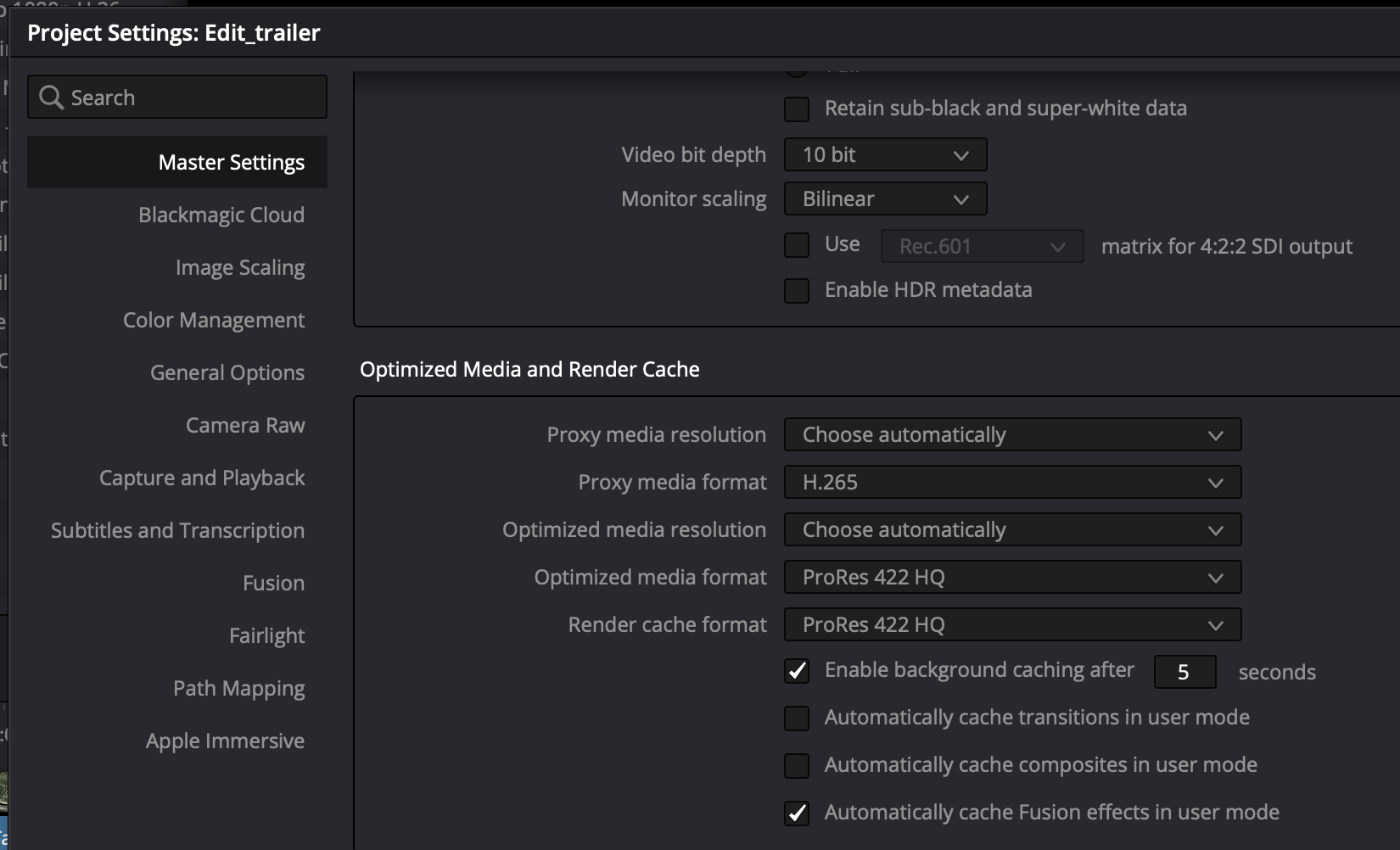Enable automatically cache transitions in user mode
This screenshot has width=1400, height=850.
coord(797,719)
